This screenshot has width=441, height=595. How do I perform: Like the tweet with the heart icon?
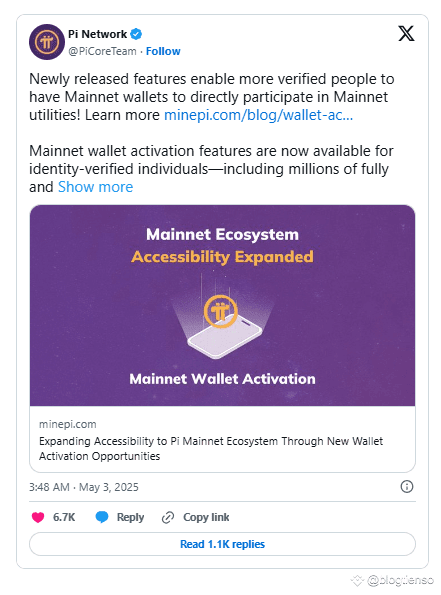point(38,517)
